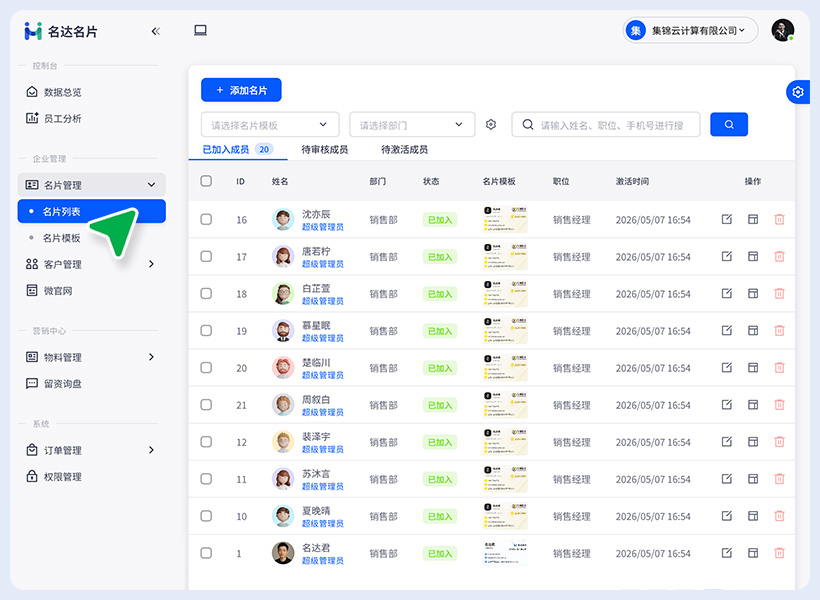
Task: Open the user avatar in top right
Action: (x=783, y=30)
